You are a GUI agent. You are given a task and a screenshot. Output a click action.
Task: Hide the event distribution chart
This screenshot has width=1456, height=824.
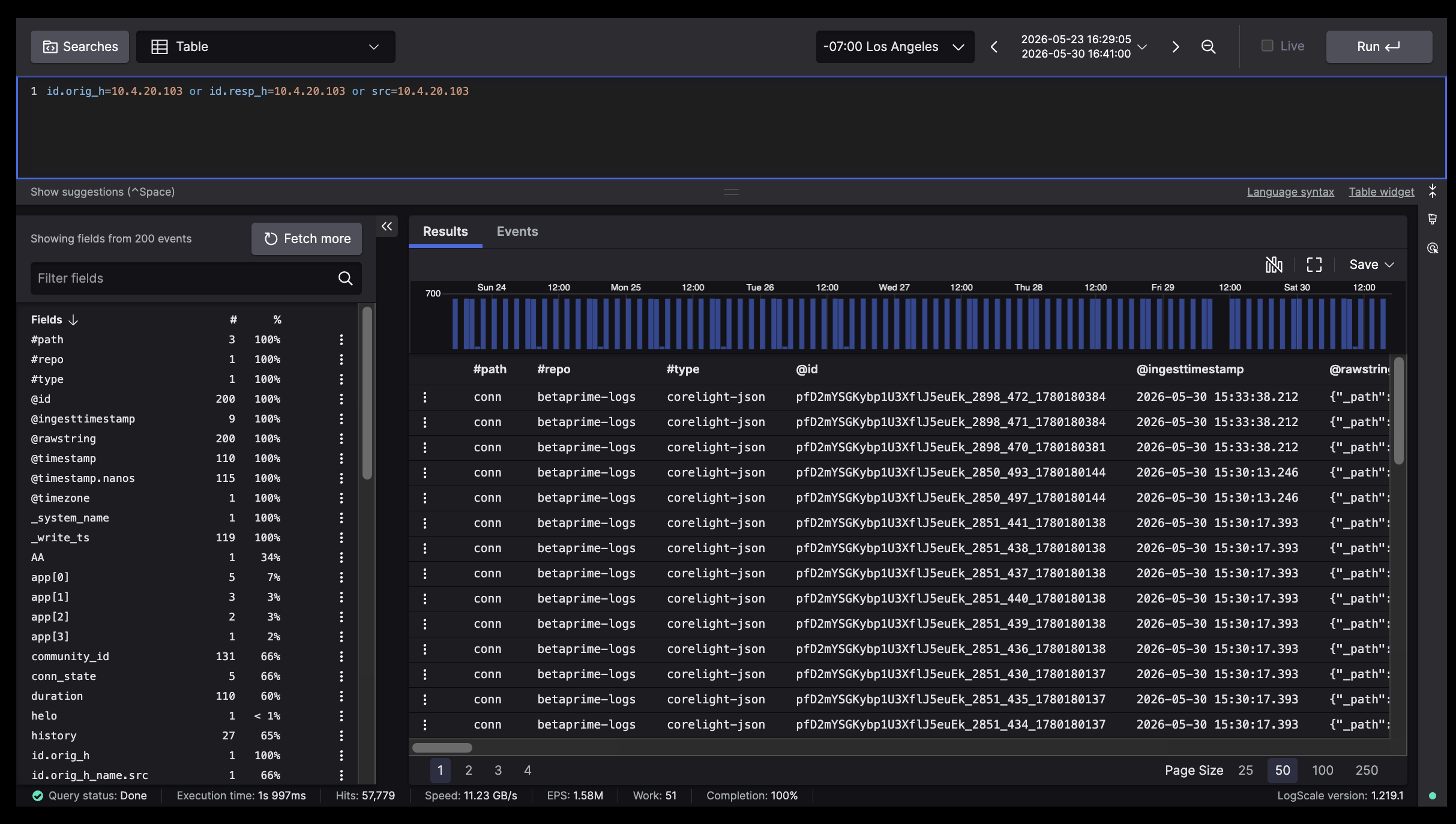1274,265
